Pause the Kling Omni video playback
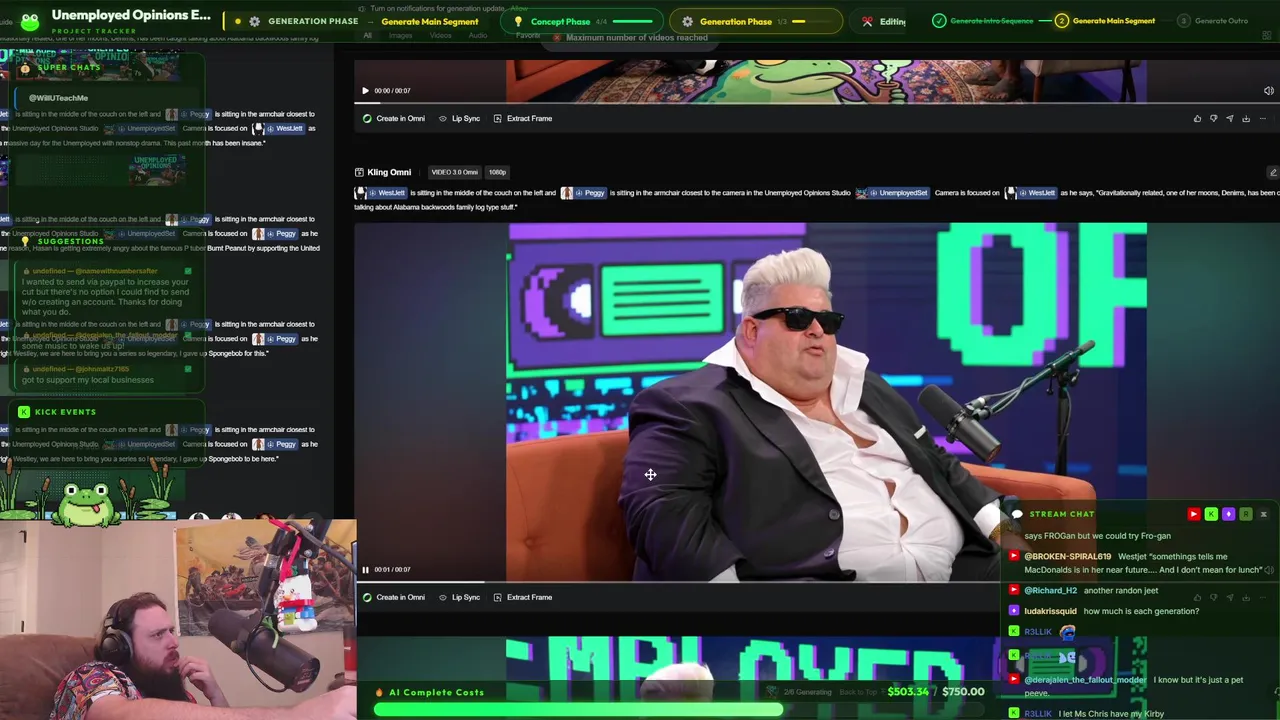Screen dimensions: 1280x720 (x=365, y=570)
